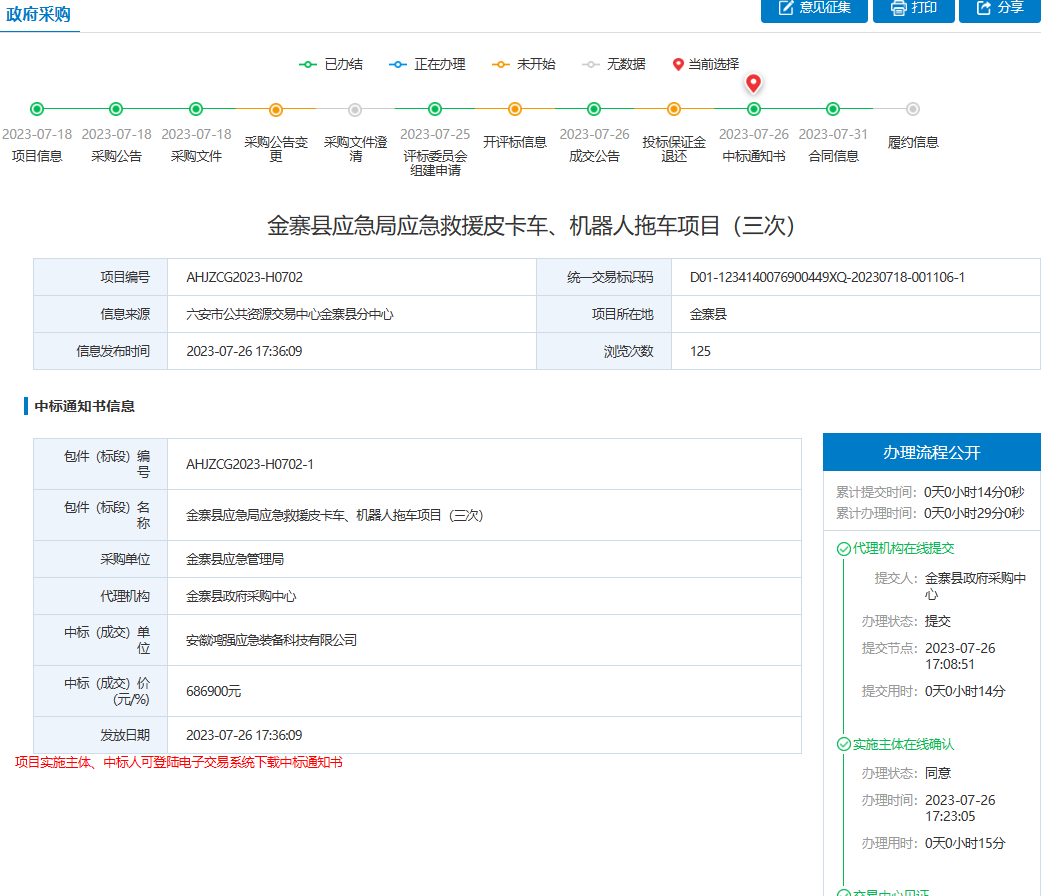Click the 包件（标段）名称 value cell
The width and height of the screenshot is (1059, 896).
coord(484,515)
